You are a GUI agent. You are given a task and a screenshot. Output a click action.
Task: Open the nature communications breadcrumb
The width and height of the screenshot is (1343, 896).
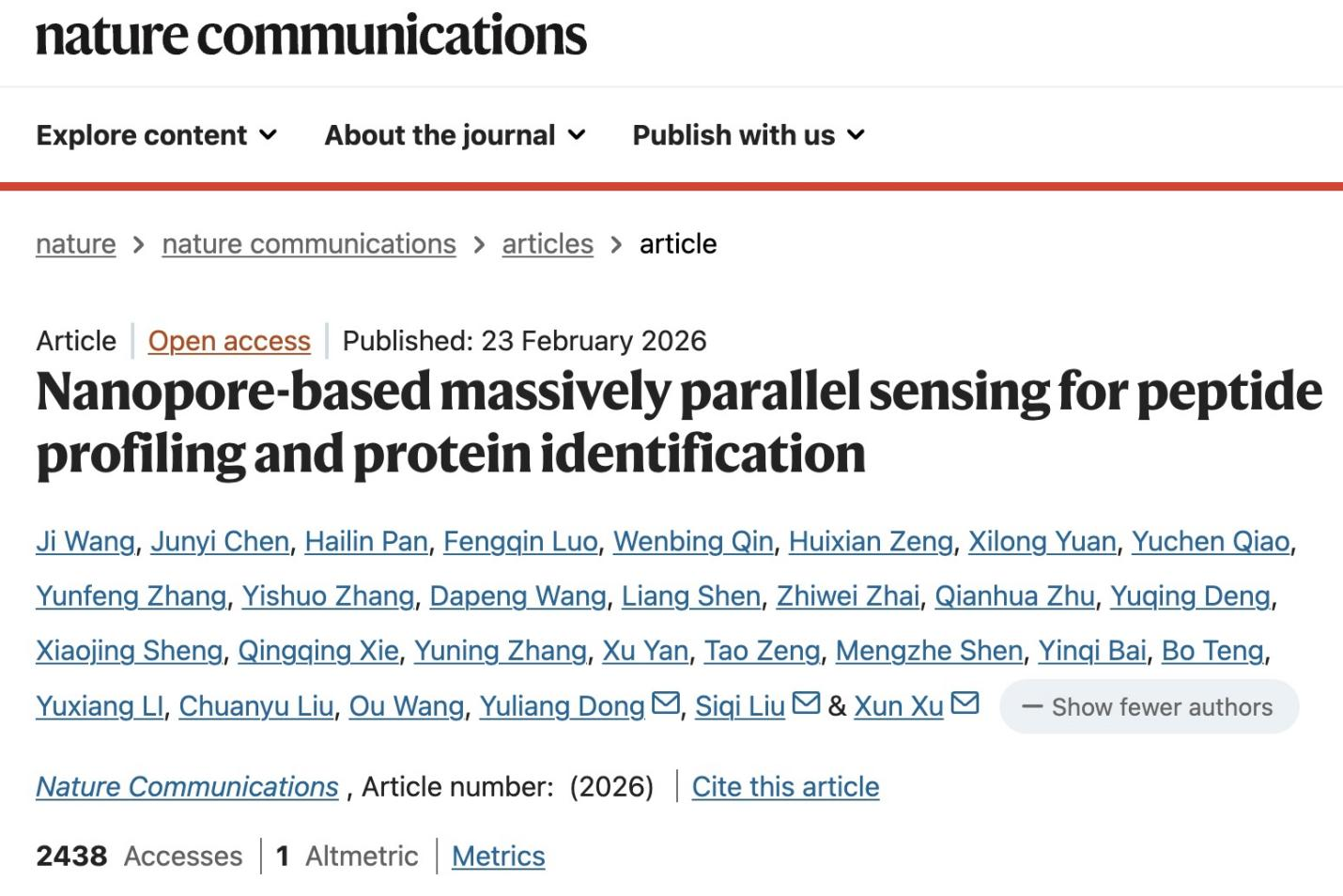[x=309, y=244]
